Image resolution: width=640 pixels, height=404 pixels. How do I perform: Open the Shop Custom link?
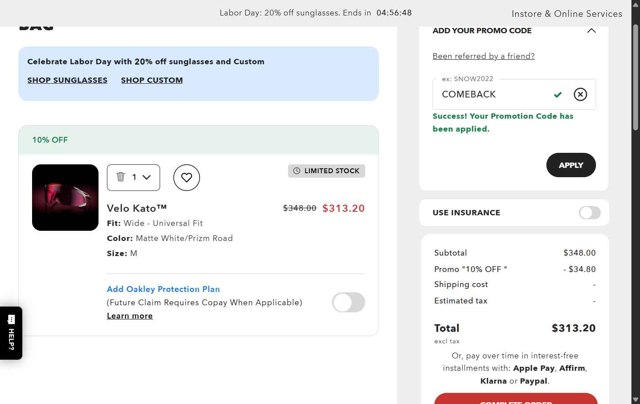click(x=152, y=80)
